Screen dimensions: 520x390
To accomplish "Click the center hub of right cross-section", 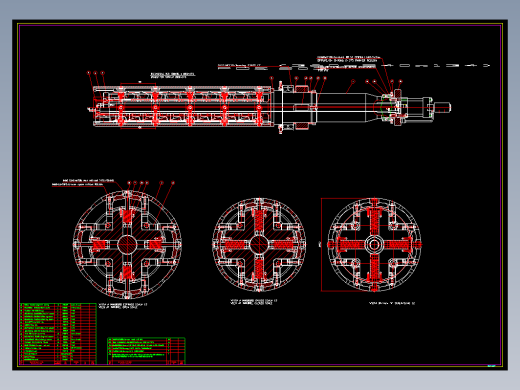I will click(x=374, y=245).
